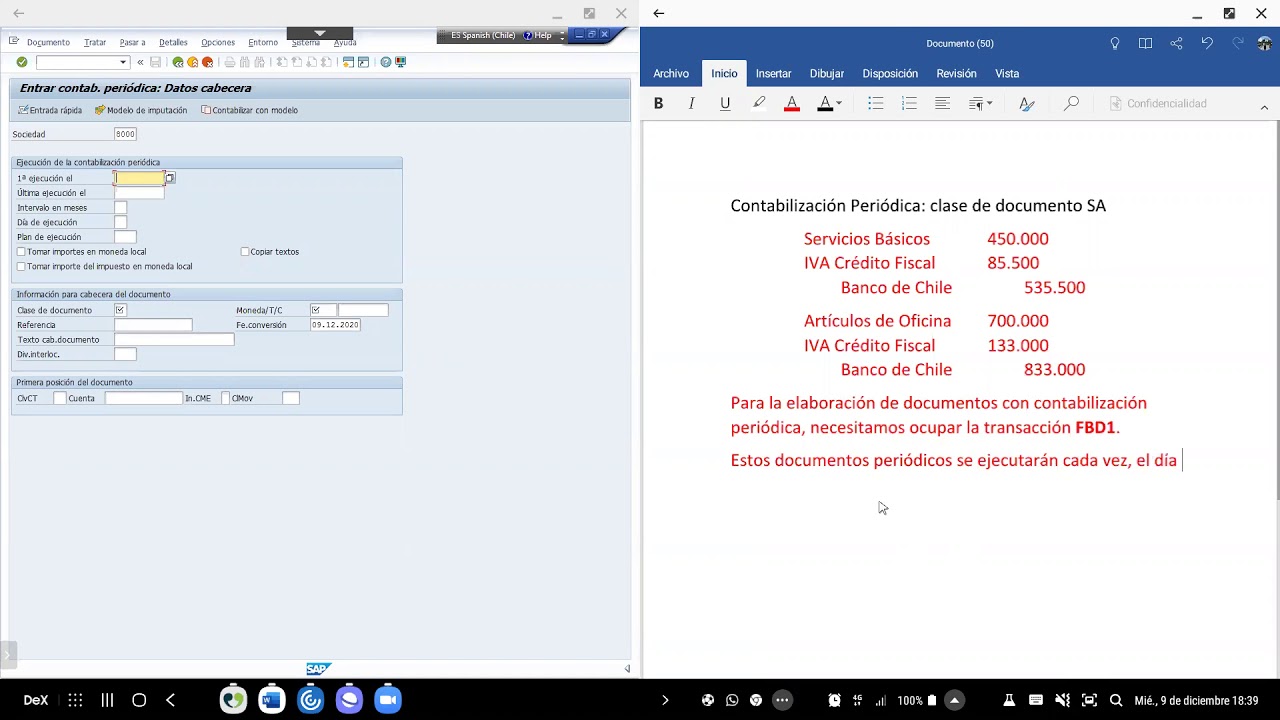Click the Create new session icon in SAP
1280x720 pixels.
tap(348, 62)
